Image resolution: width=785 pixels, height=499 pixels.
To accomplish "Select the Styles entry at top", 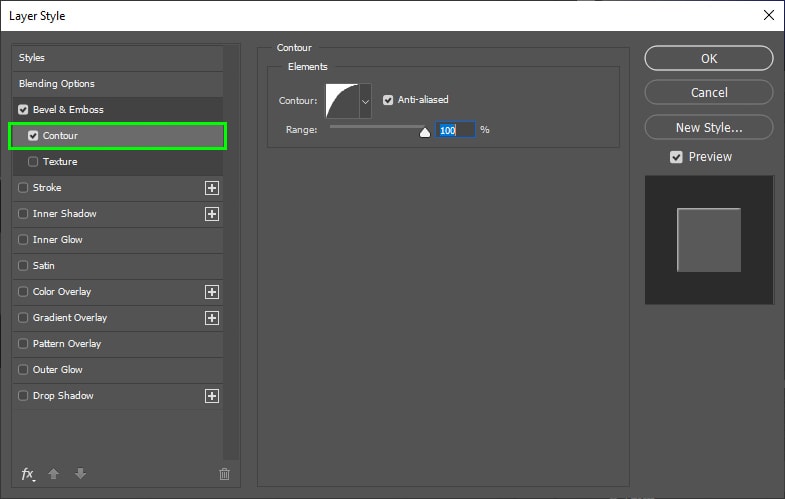I will (32, 58).
